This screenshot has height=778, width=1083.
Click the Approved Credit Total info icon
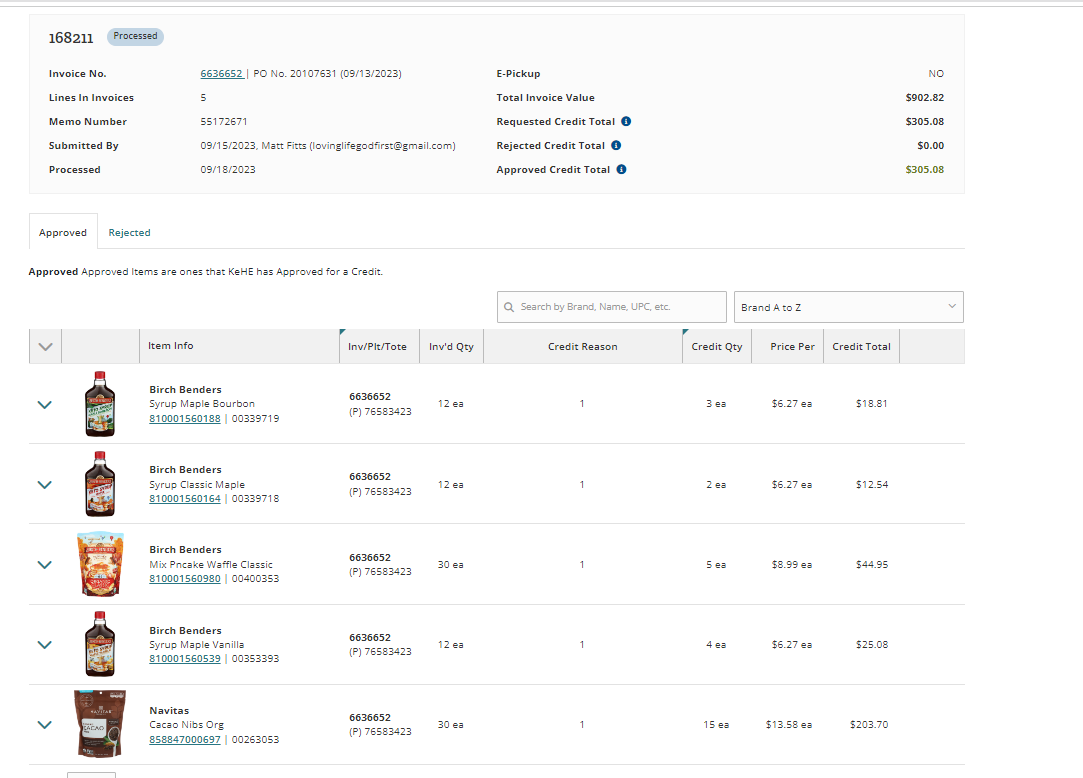622,169
